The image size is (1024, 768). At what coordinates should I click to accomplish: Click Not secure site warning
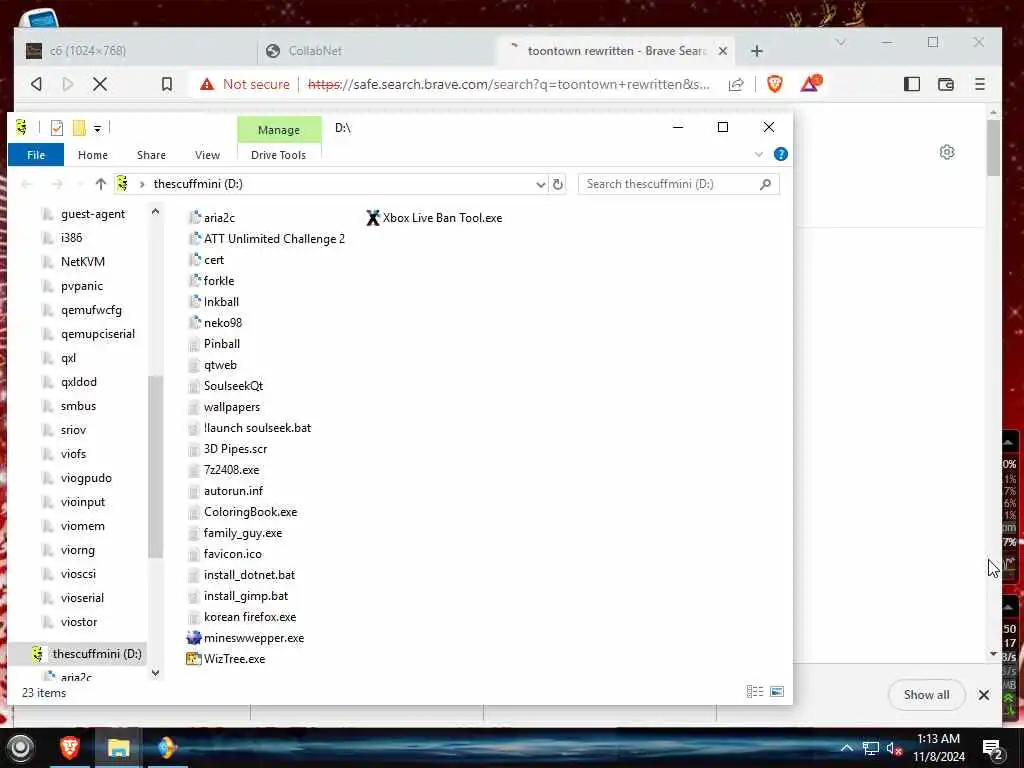[246, 84]
